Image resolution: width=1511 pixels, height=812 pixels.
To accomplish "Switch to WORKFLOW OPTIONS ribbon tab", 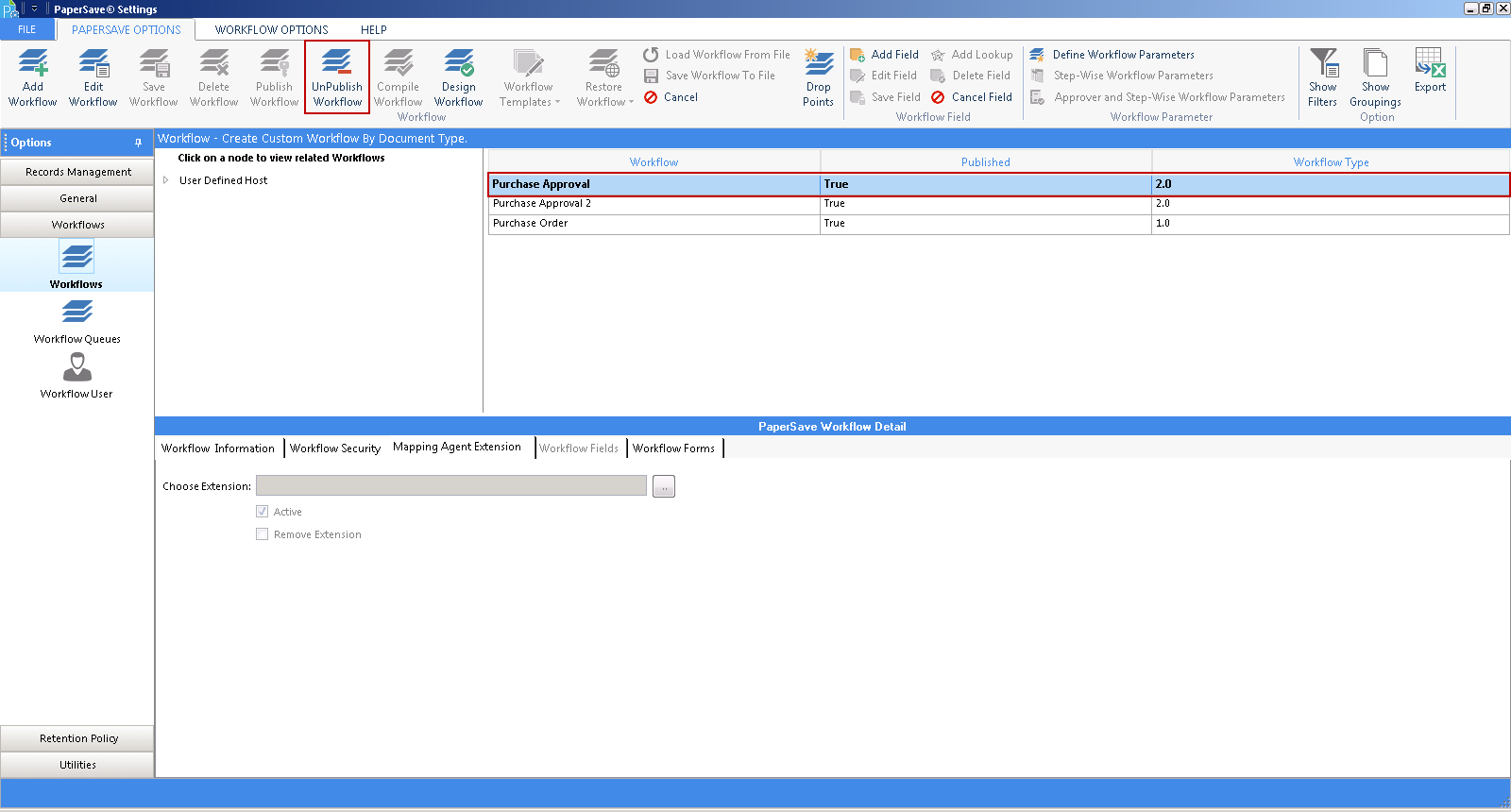I will [272, 29].
